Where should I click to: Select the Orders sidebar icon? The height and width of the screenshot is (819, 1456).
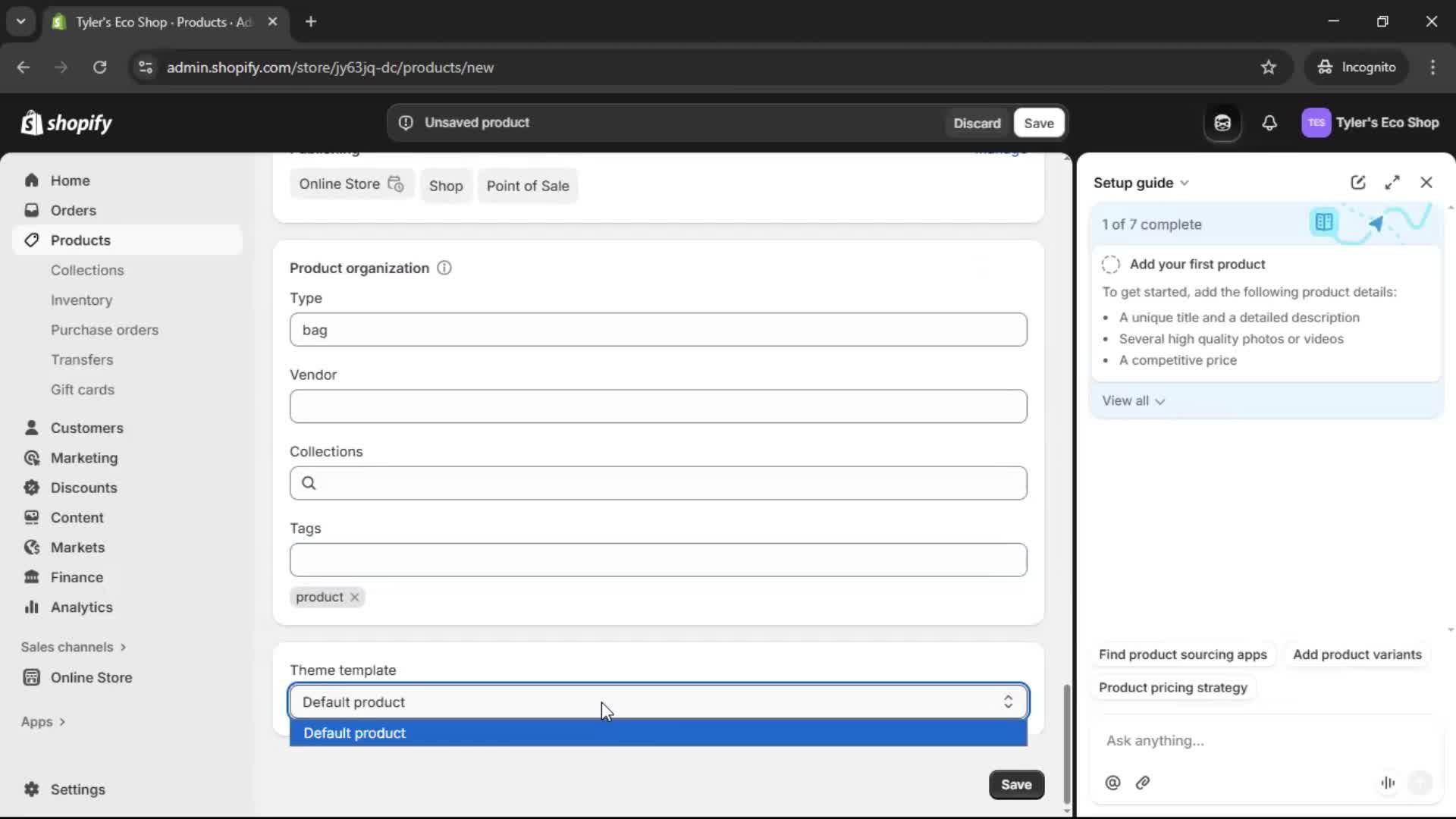pyautogui.click(x=32, y=210)
